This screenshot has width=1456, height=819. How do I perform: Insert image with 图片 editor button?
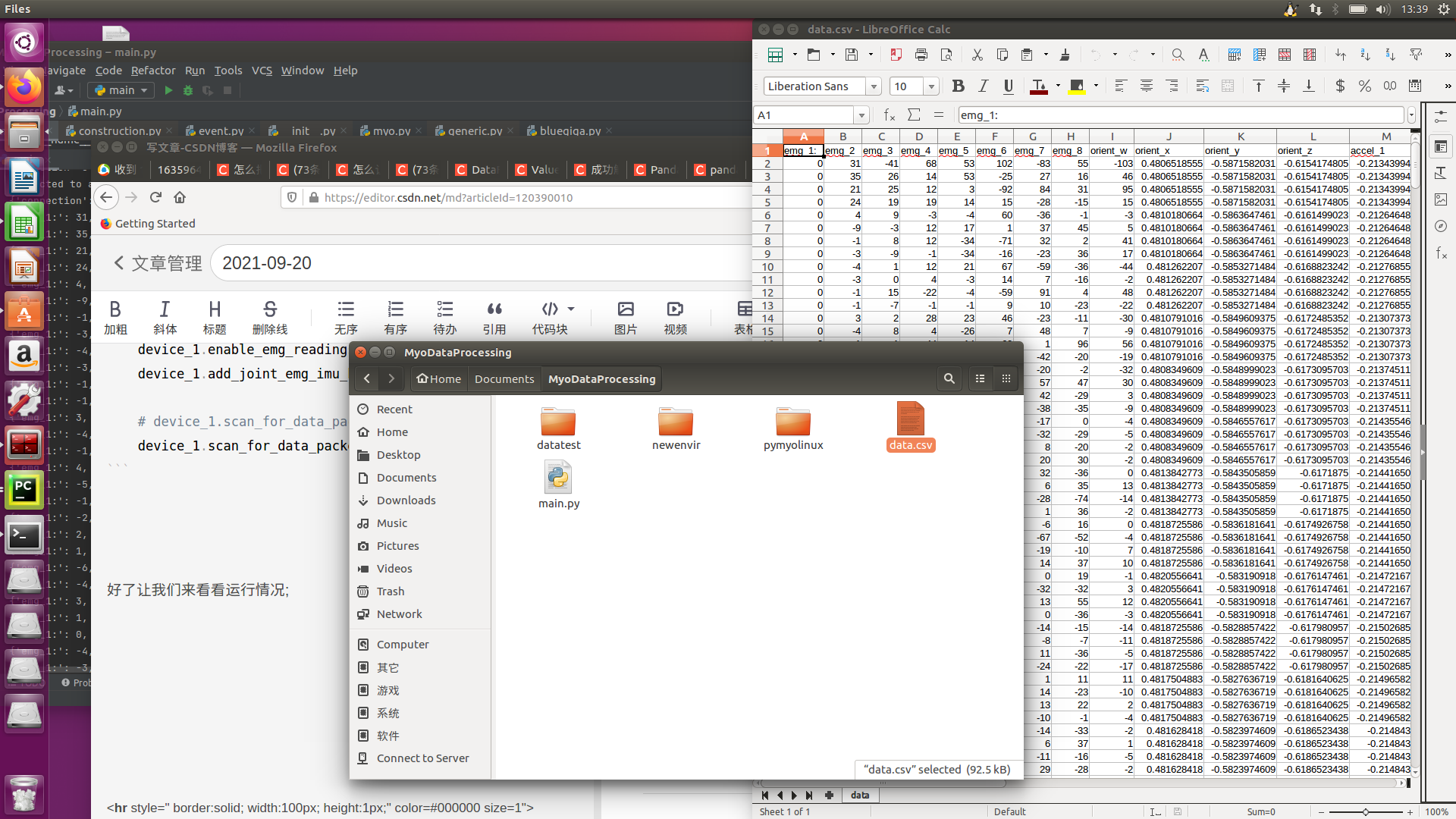click(x=626, y=317)
